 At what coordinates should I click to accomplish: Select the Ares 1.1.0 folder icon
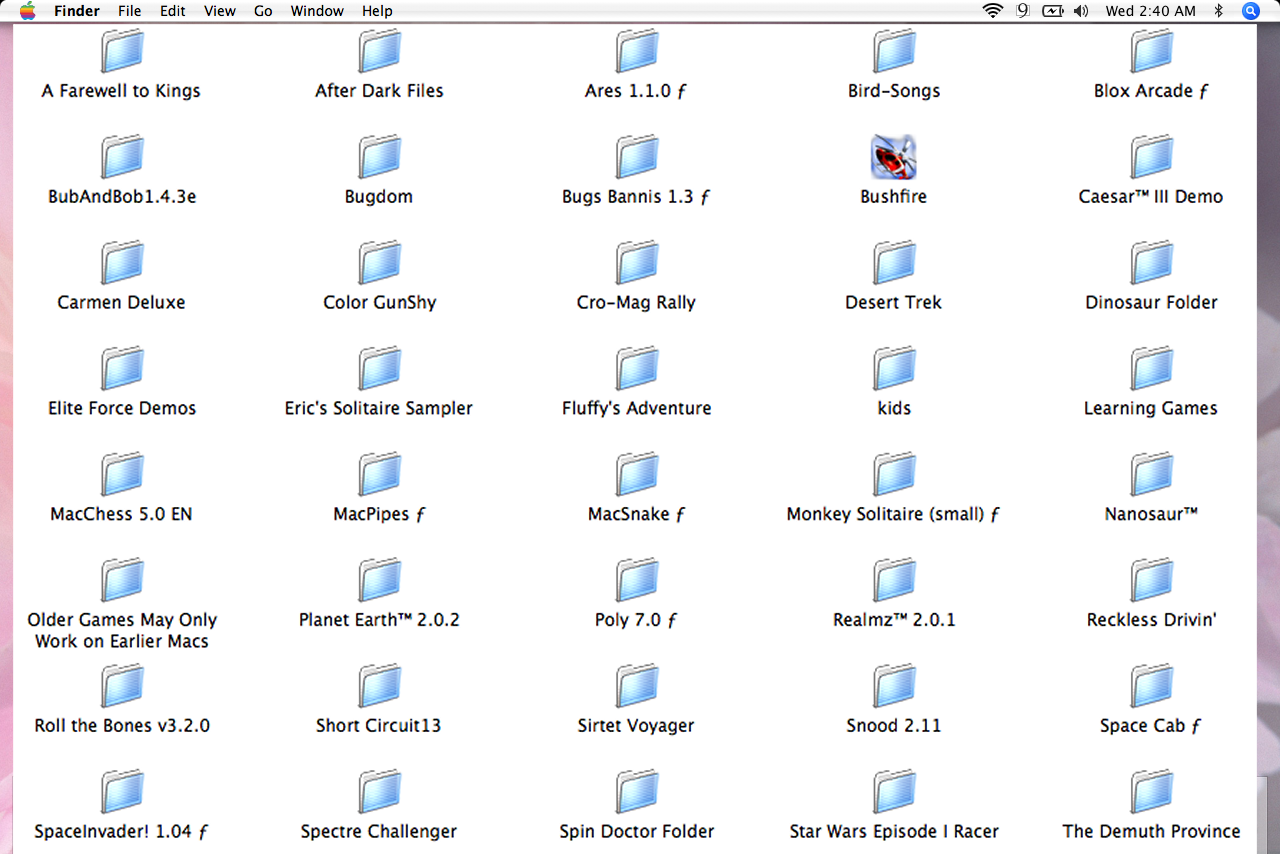click(x=637, y=50)
